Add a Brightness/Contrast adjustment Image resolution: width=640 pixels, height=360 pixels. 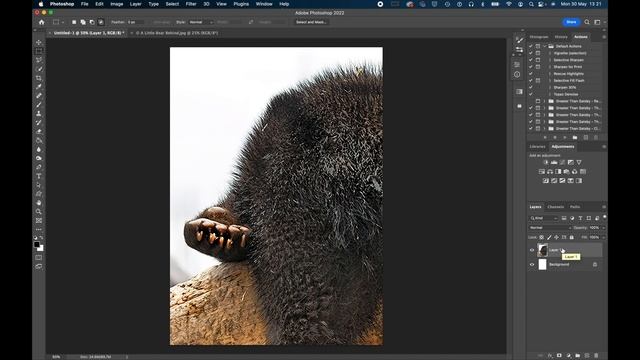tap(546, 162)
